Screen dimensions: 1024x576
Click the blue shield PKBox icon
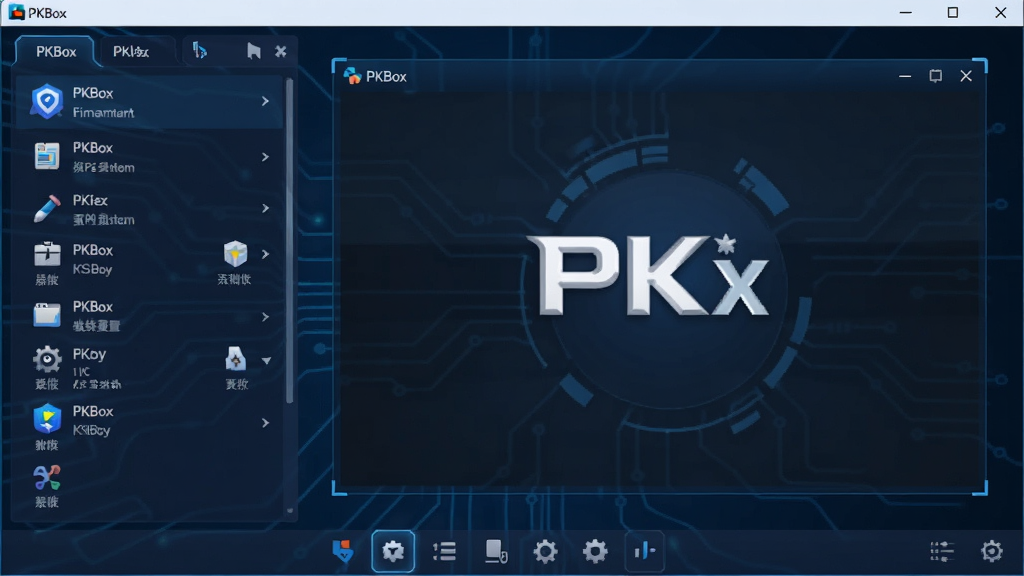click(x=47, y=101)
